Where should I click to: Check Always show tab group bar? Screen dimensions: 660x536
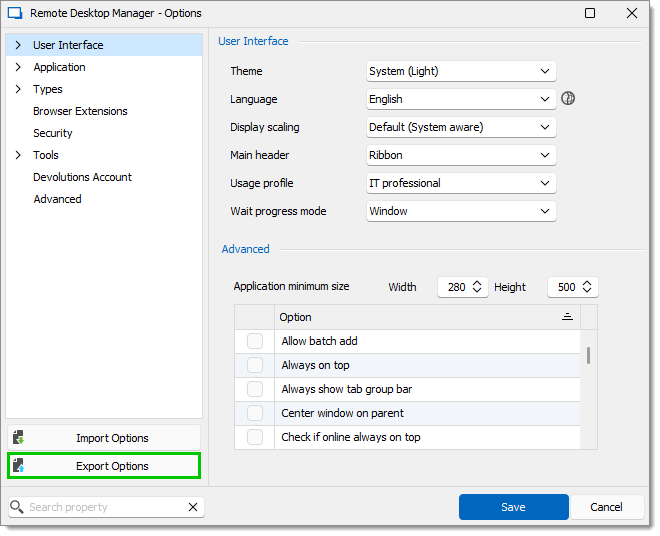(255, 389)
